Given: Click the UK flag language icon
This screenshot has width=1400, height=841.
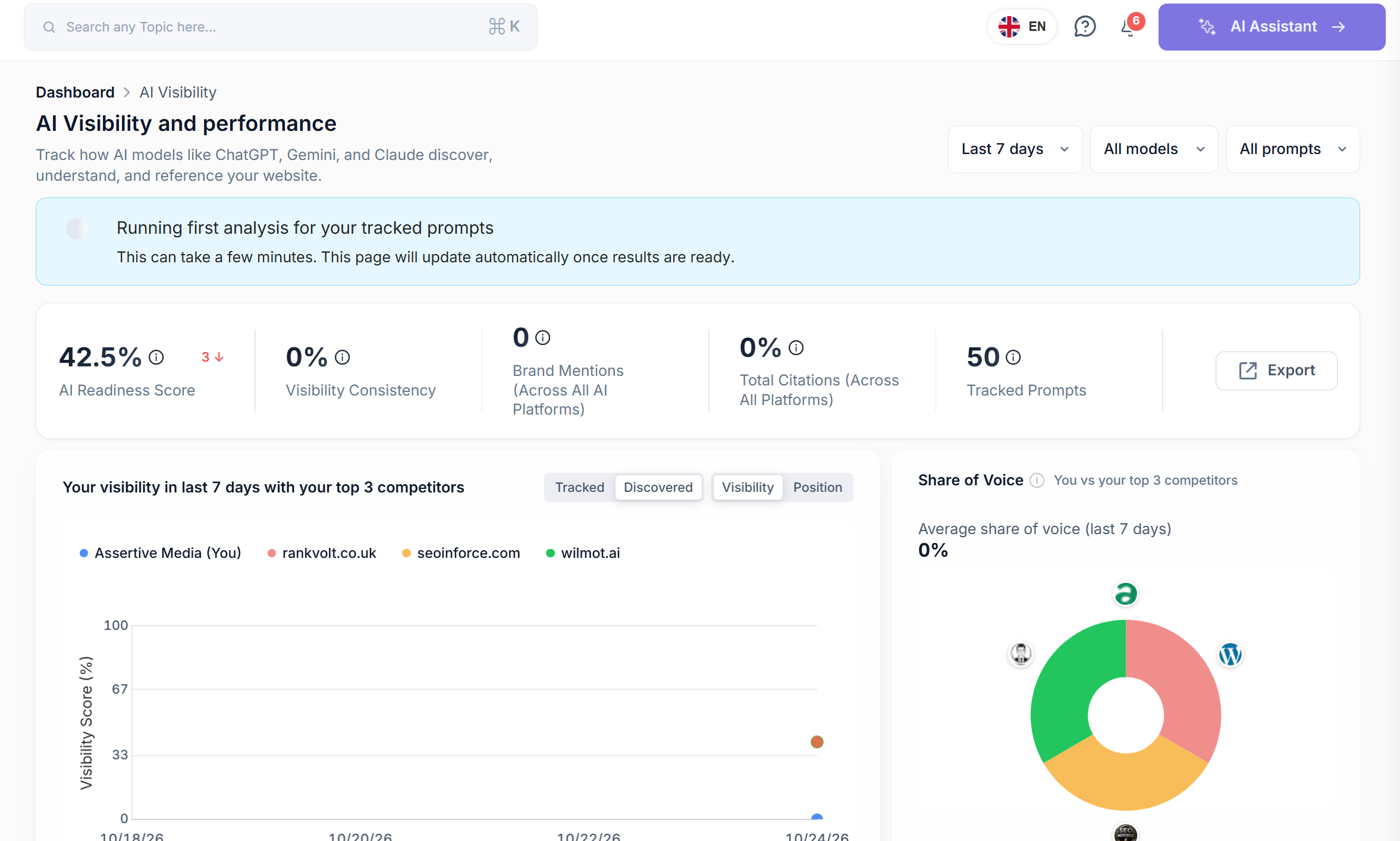Looking at the screenshot, I should click(x=1009, y=27).
